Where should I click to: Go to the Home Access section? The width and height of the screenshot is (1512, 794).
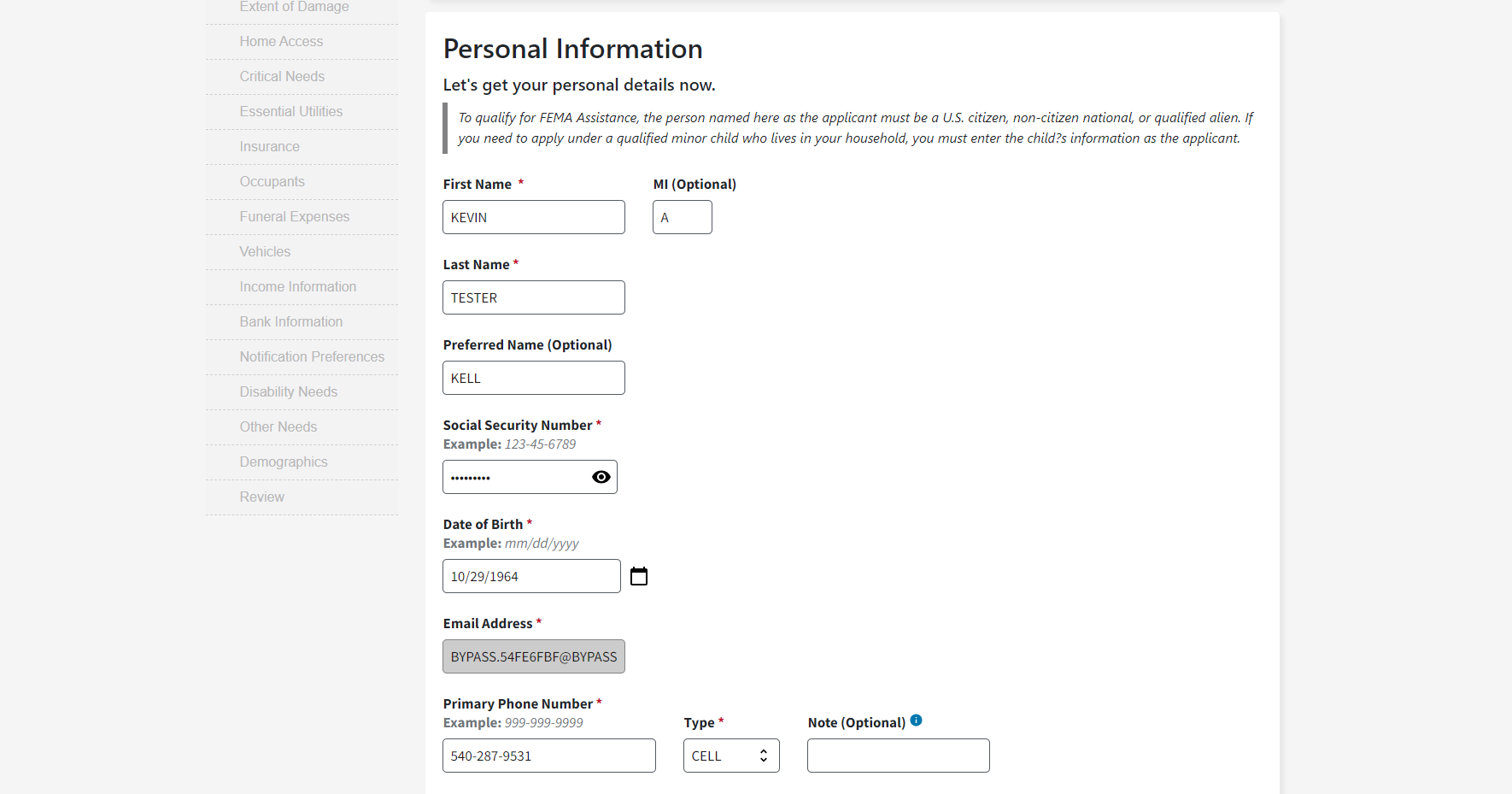click(281, 42)
